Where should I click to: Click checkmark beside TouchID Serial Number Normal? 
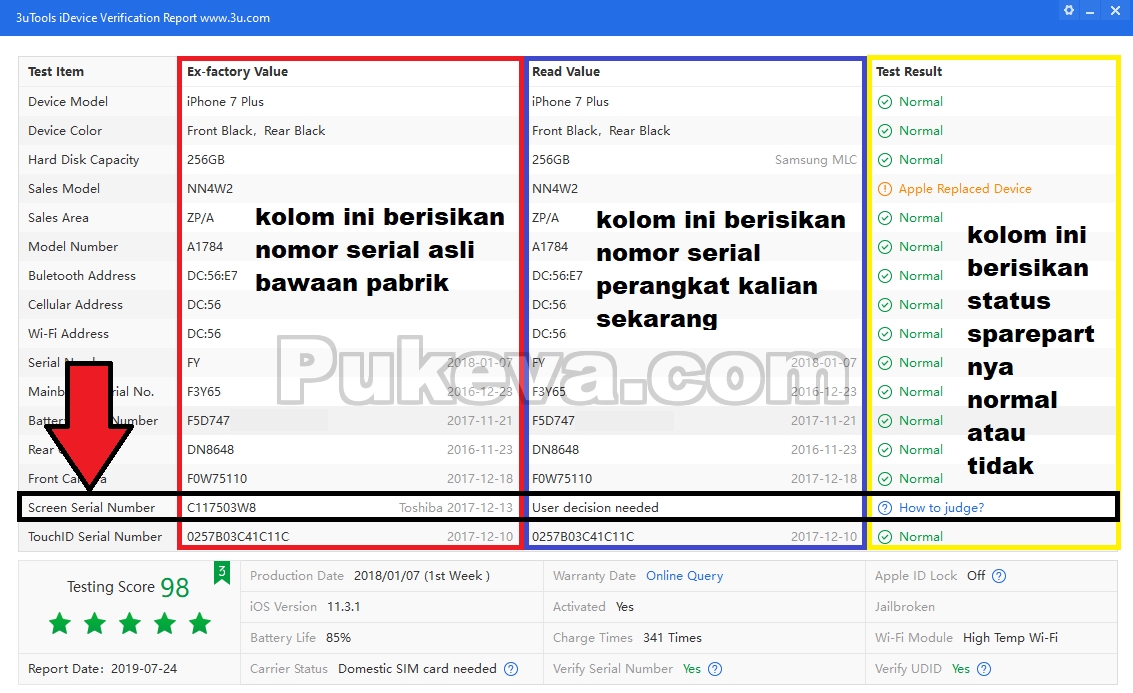(x=887, y=536)
